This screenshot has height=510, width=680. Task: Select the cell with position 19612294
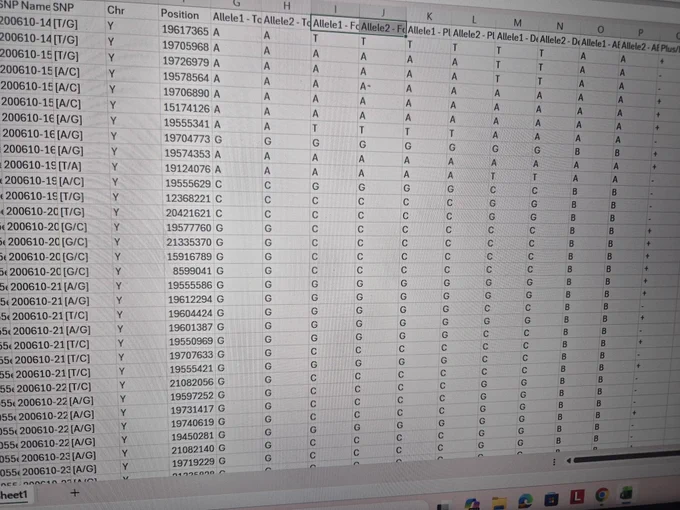tap(190, 299)
